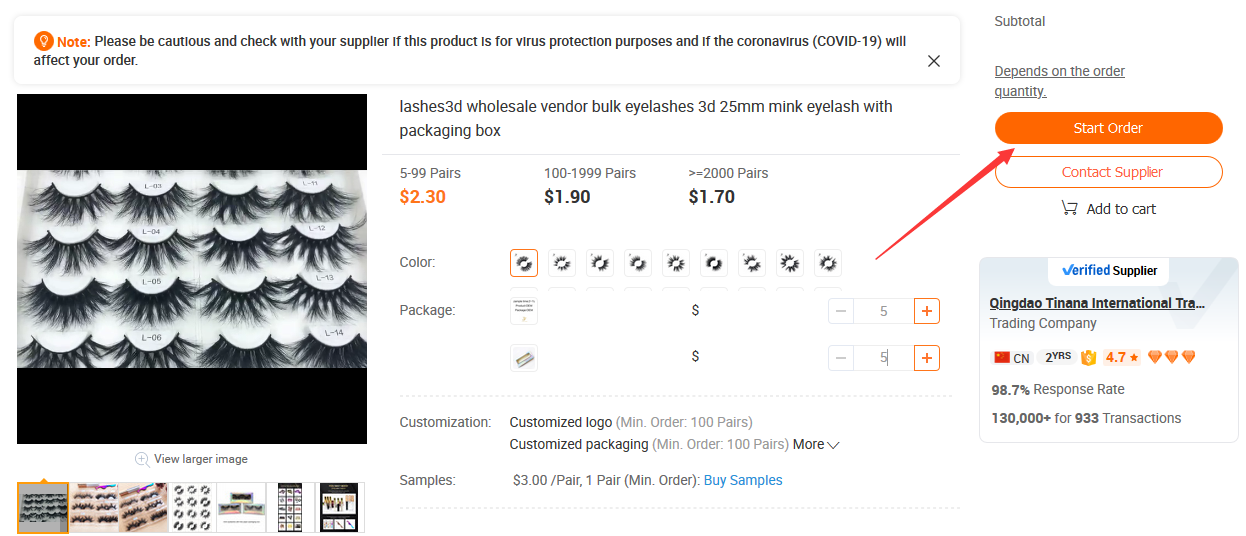Click the View larger image magnifier icon
The image size is (1246, 536).
(x=142, y=459)
